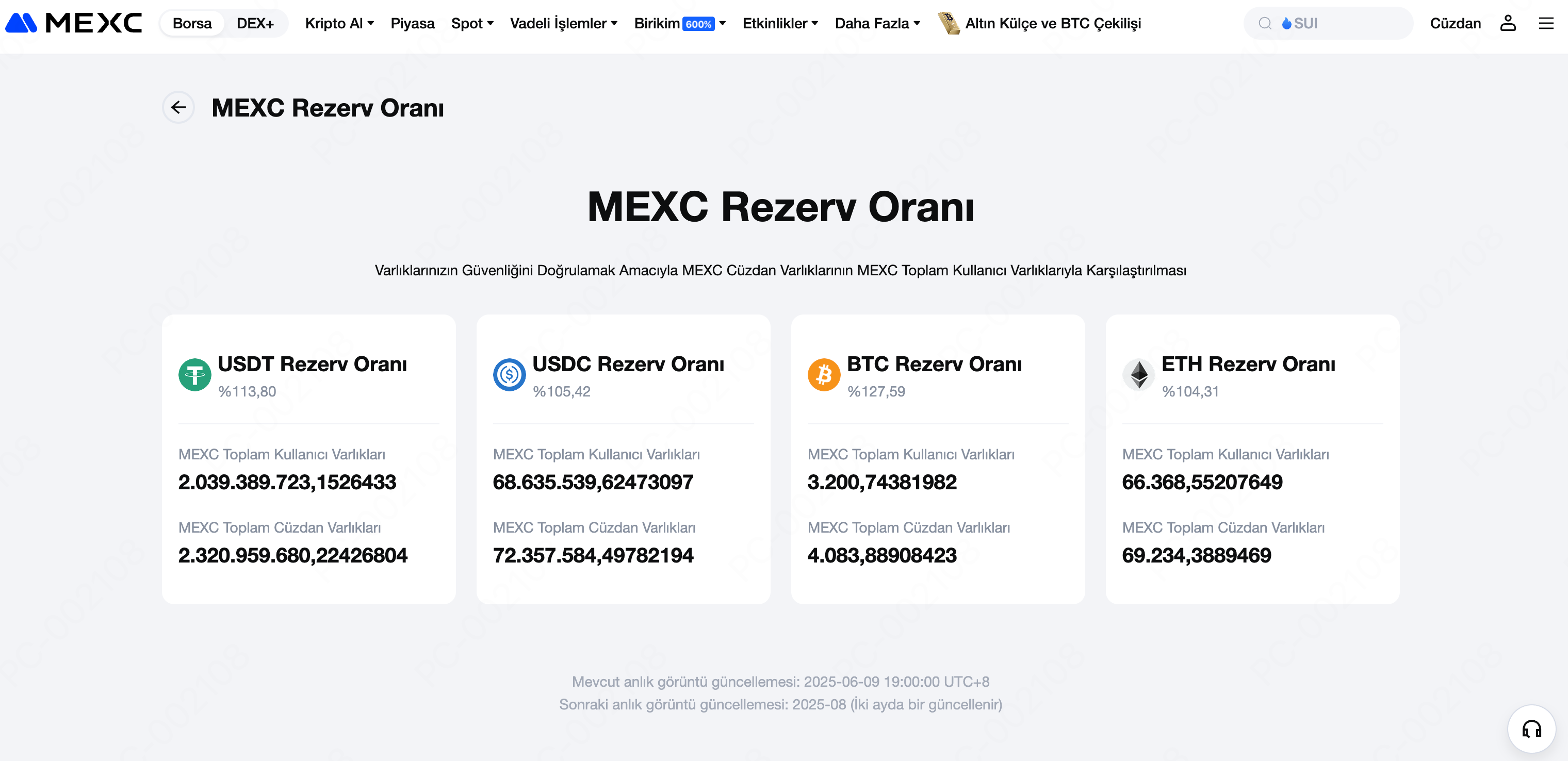This screenshot has height=761, width=1568.
Task: Click the Mevcut anlık görüntü güncellemesi line
Action: (x=780, y=681)
